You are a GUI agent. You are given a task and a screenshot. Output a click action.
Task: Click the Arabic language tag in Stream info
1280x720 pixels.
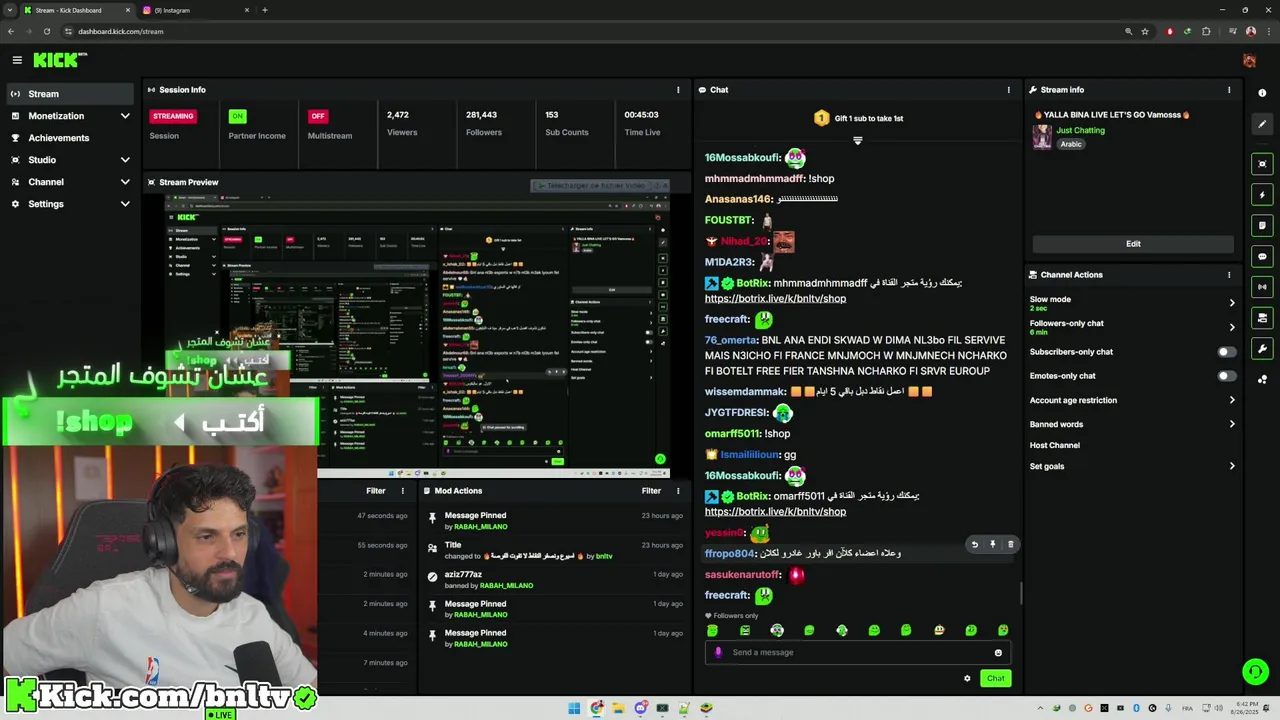click(1071, 144)
